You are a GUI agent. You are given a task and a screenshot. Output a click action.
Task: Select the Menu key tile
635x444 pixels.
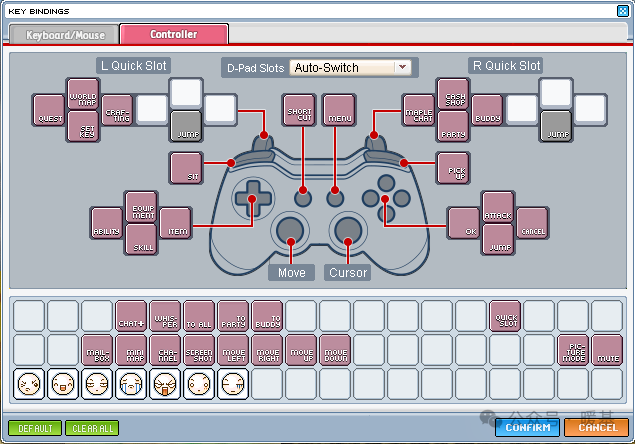339,110
